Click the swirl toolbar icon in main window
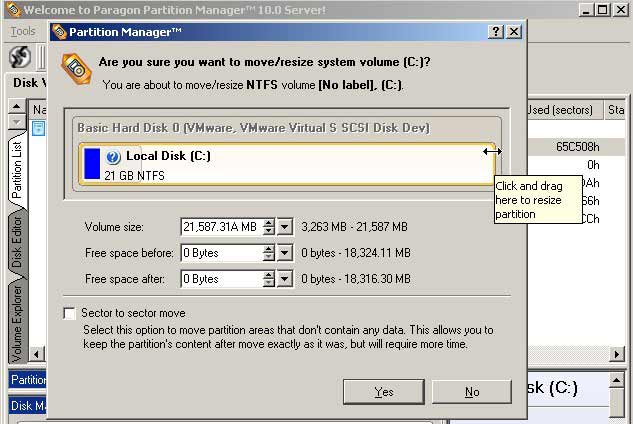Screen dimensions: 633x424 tap(20, 57)
